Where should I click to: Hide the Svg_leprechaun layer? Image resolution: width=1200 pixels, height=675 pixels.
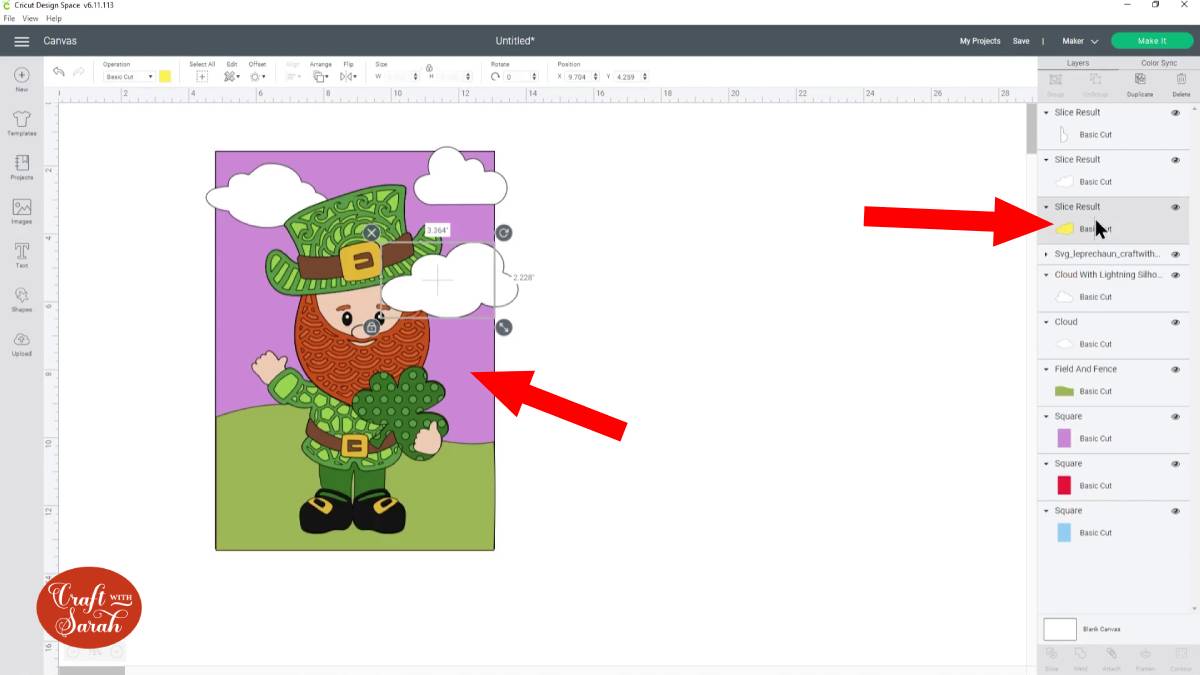pyautogui.click(x=1175, y=255)
